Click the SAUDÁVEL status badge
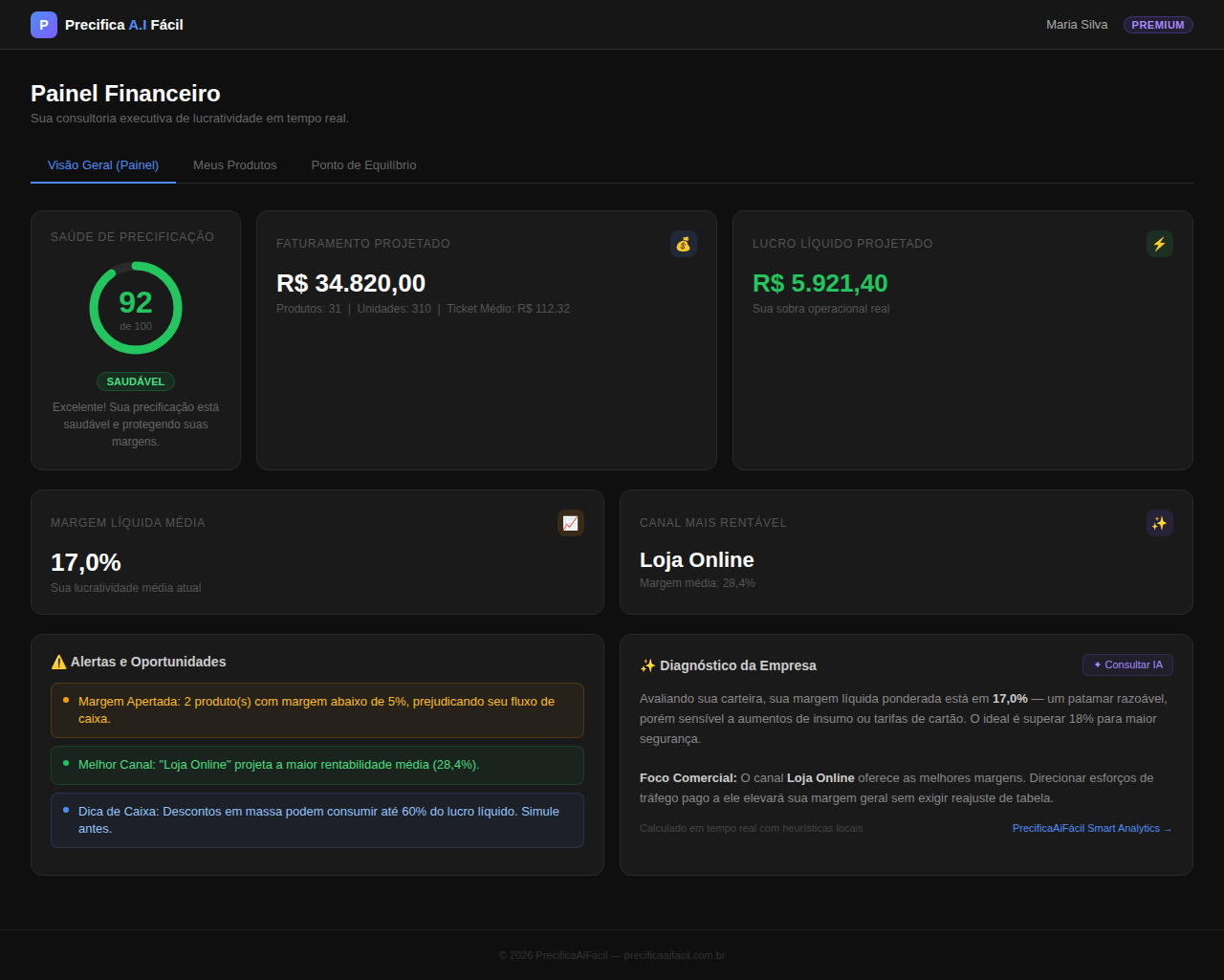The width and height of the screenshot is (1224, 980). [136, 381]
